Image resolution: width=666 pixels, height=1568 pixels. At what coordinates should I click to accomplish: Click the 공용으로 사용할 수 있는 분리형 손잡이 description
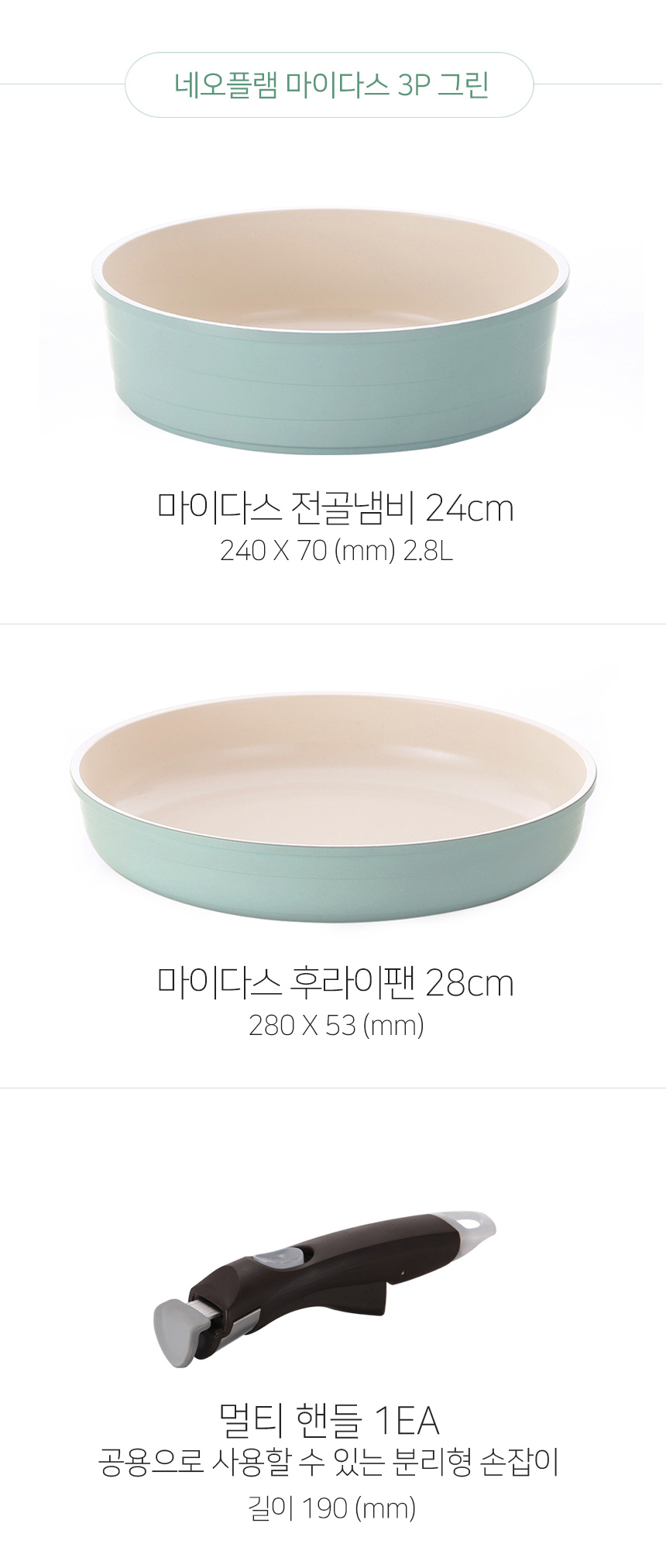(x=328, y=1462)
